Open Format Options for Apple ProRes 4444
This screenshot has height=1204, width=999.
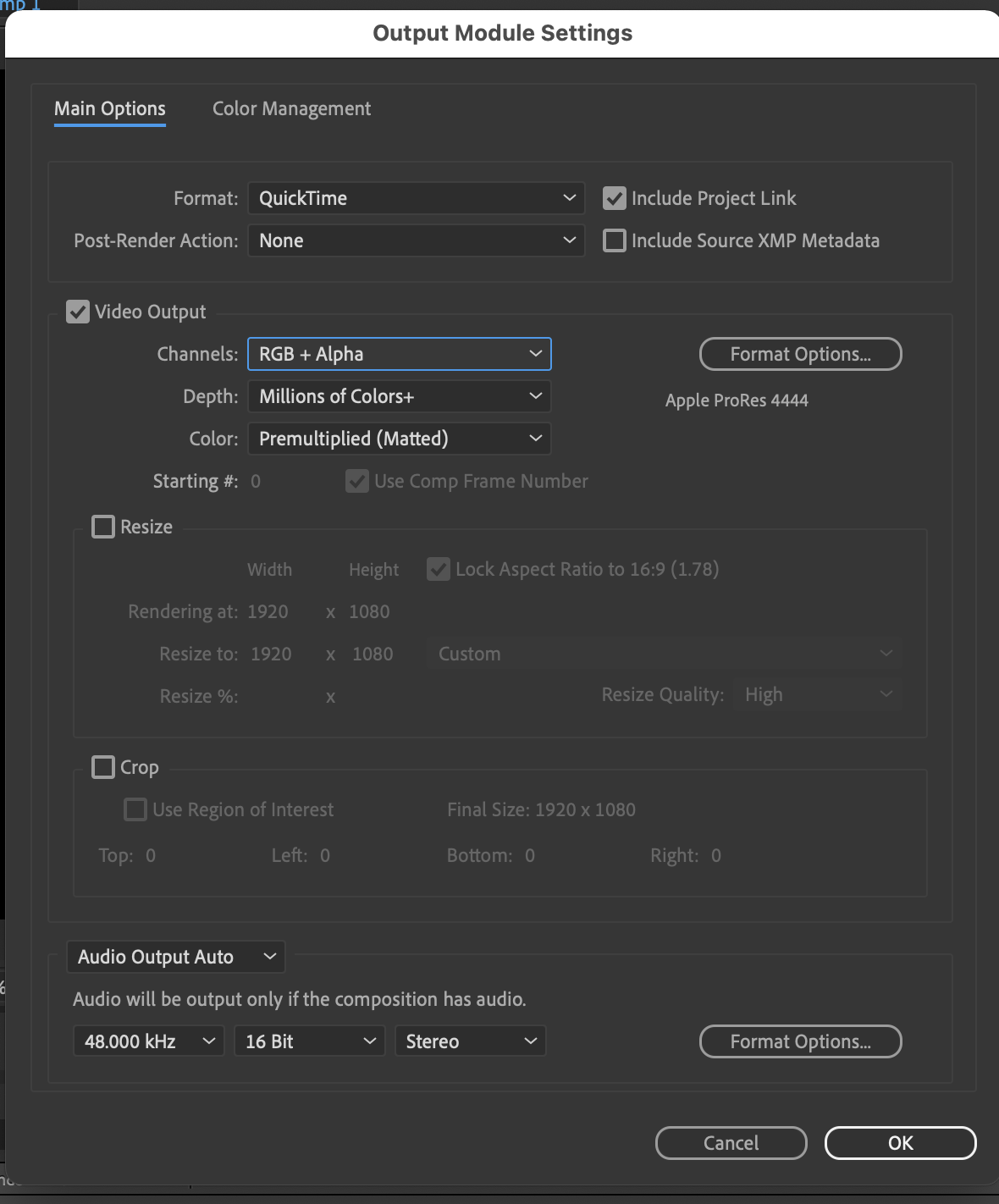click(x=799, y=354)
